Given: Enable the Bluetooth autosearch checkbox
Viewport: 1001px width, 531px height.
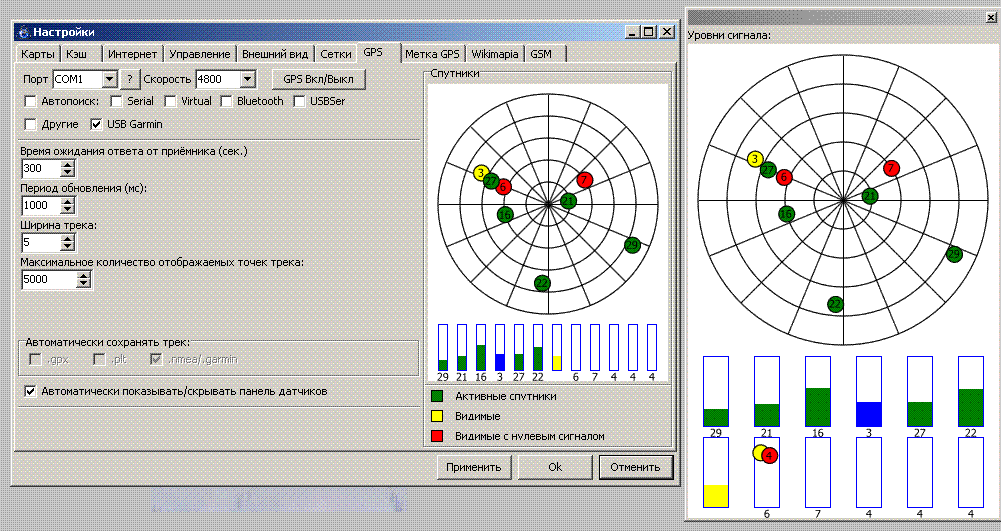Looking at the screenshot, I should tap(227, 101).
